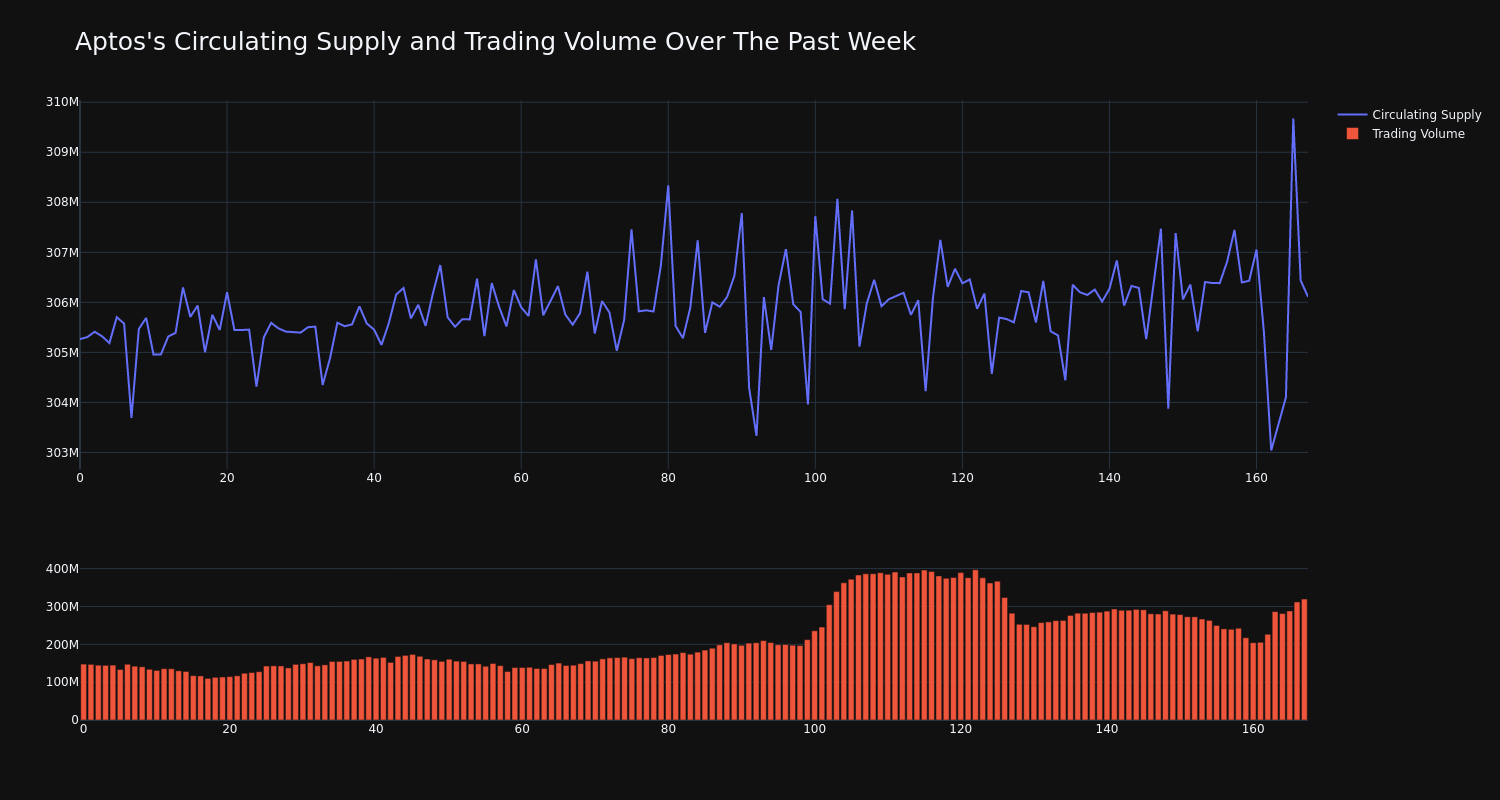Viewport: 1500px width, 800px height.
Task: Click x-axis label 160 under volume chart
Action: (1253, 729)
